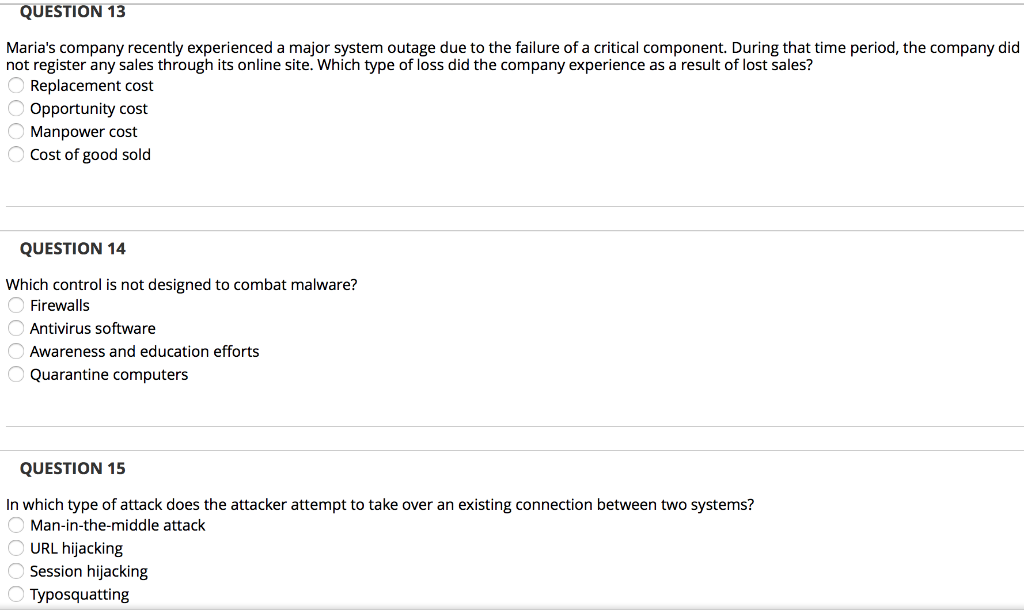Click the QUESTION 14 heading
Image resolution: width=1024 pixels, height=610 pixels.
pos(73,248)
